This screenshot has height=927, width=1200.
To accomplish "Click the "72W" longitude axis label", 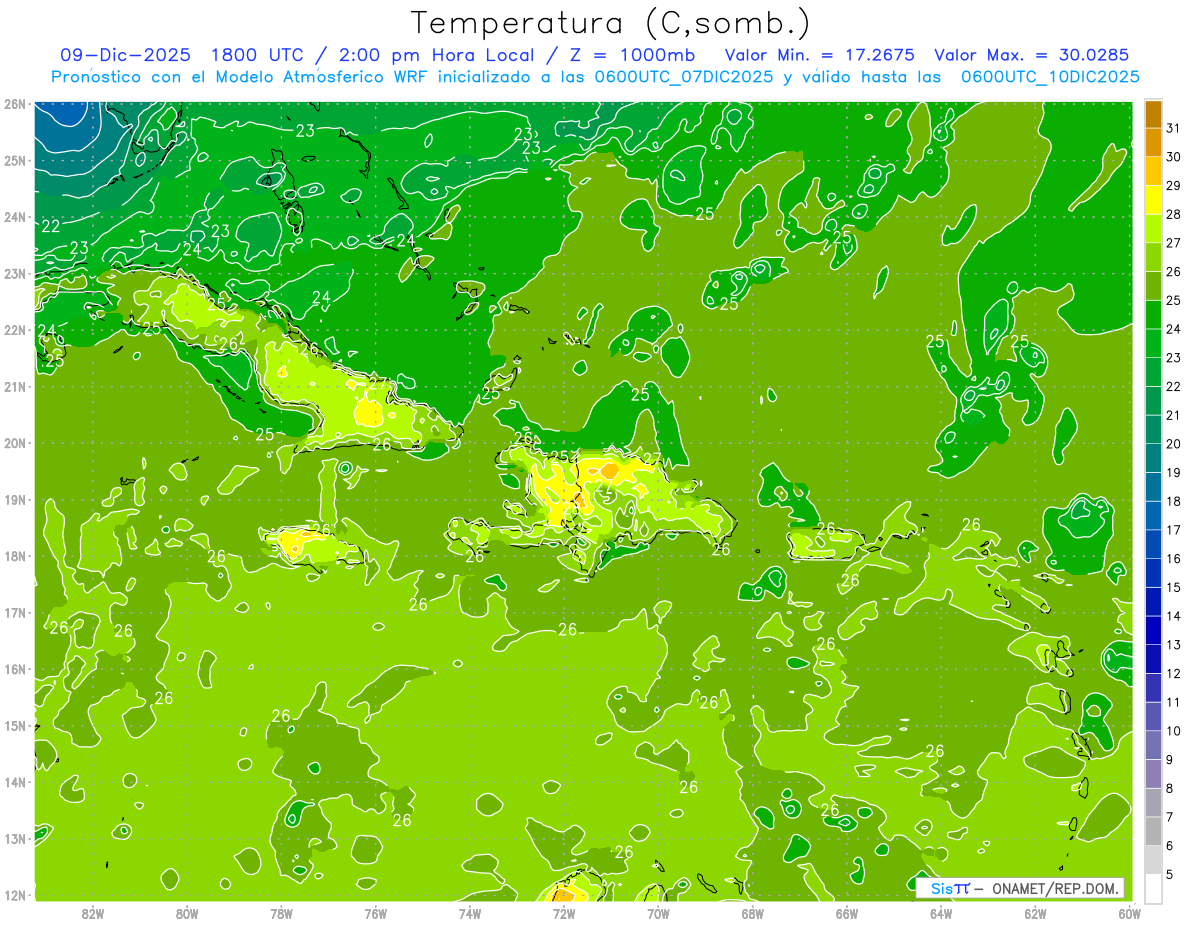I will pos(564,913).
